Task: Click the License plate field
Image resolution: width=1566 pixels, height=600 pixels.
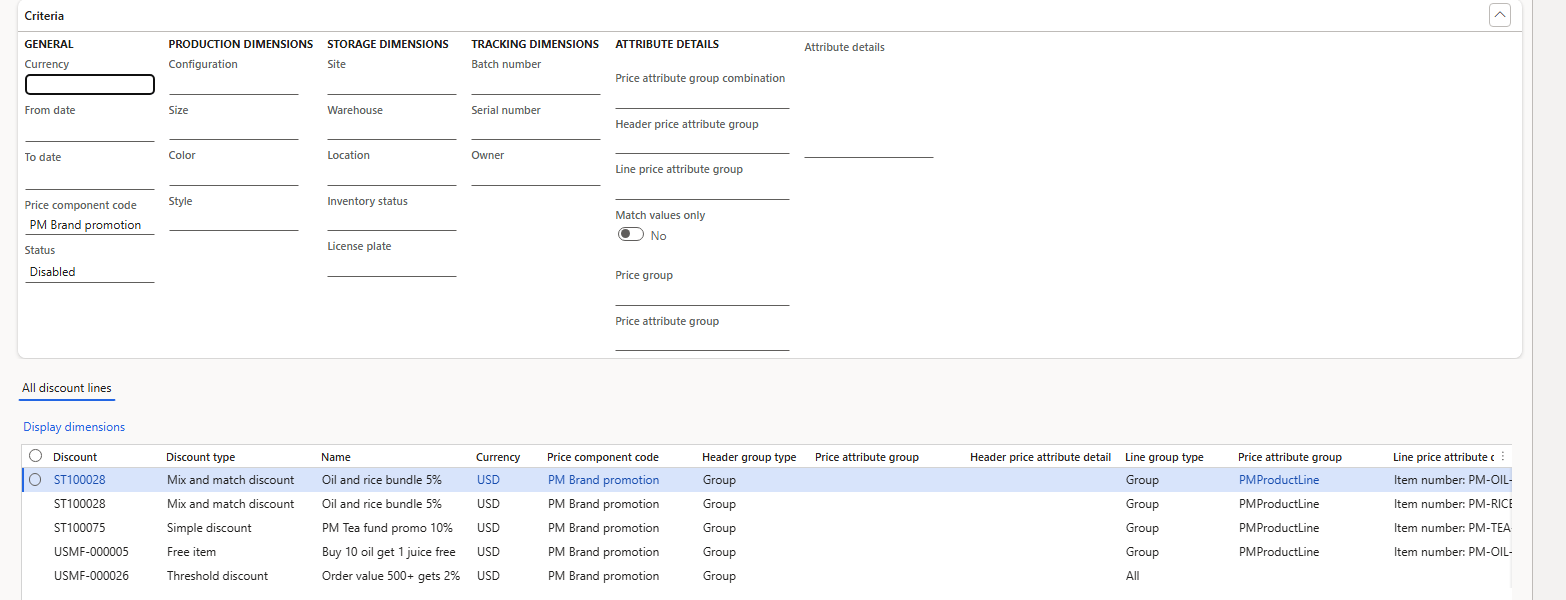Action: coord(392,266)
